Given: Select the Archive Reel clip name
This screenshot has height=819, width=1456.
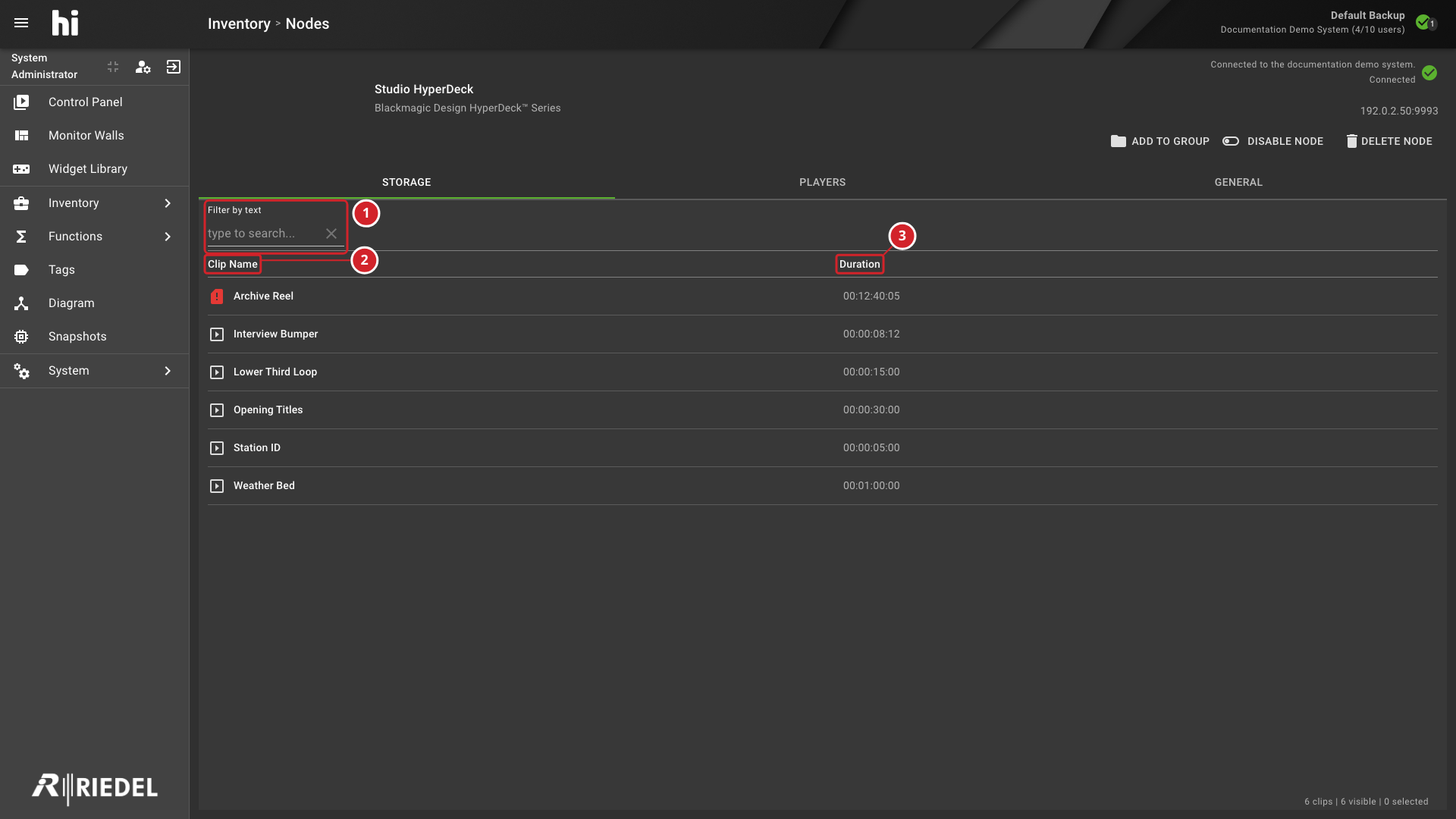Looking at the screenshot, I should pos(263,296).
